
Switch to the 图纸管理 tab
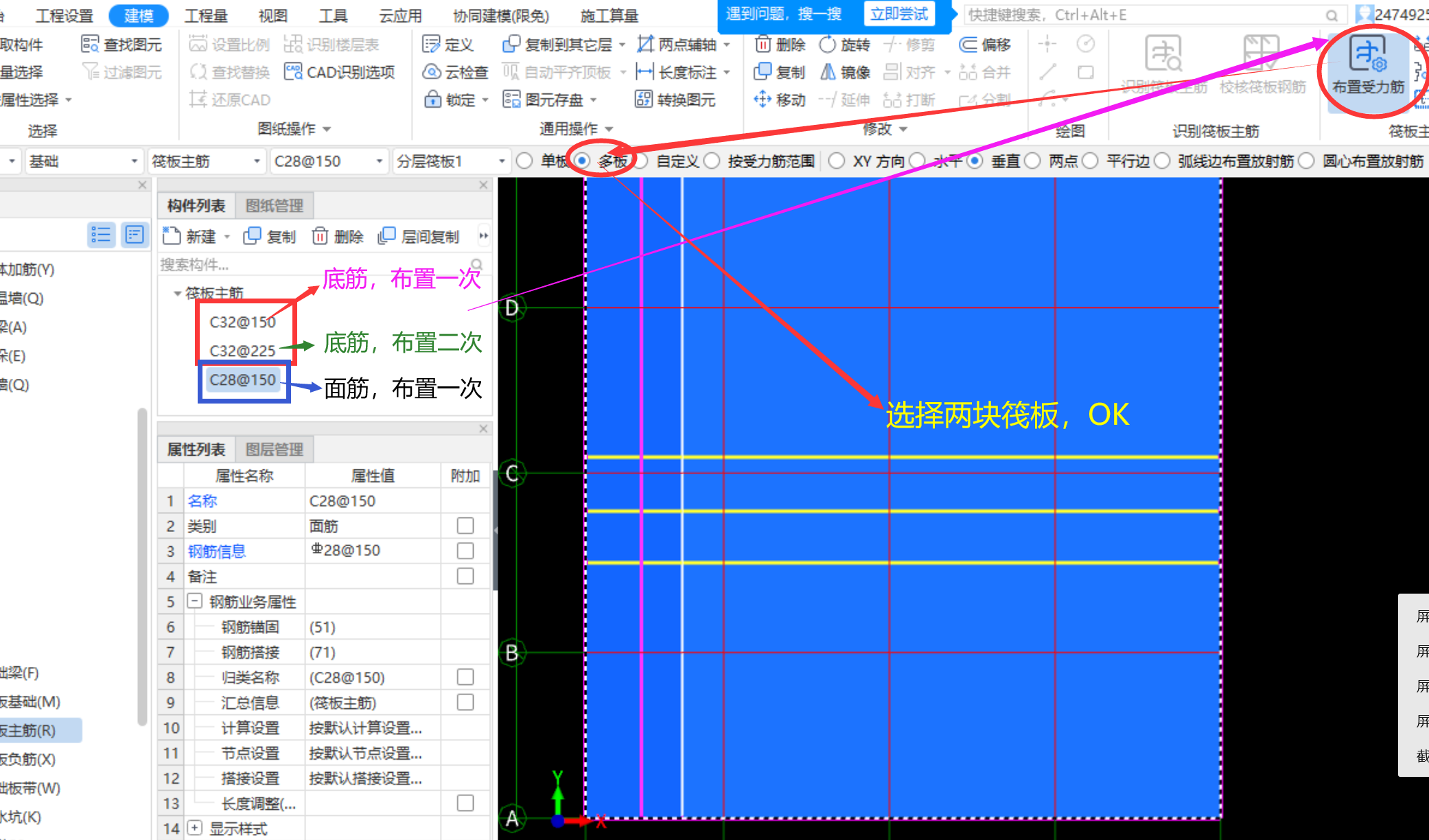pyautogui.click(x=275, y=206)
